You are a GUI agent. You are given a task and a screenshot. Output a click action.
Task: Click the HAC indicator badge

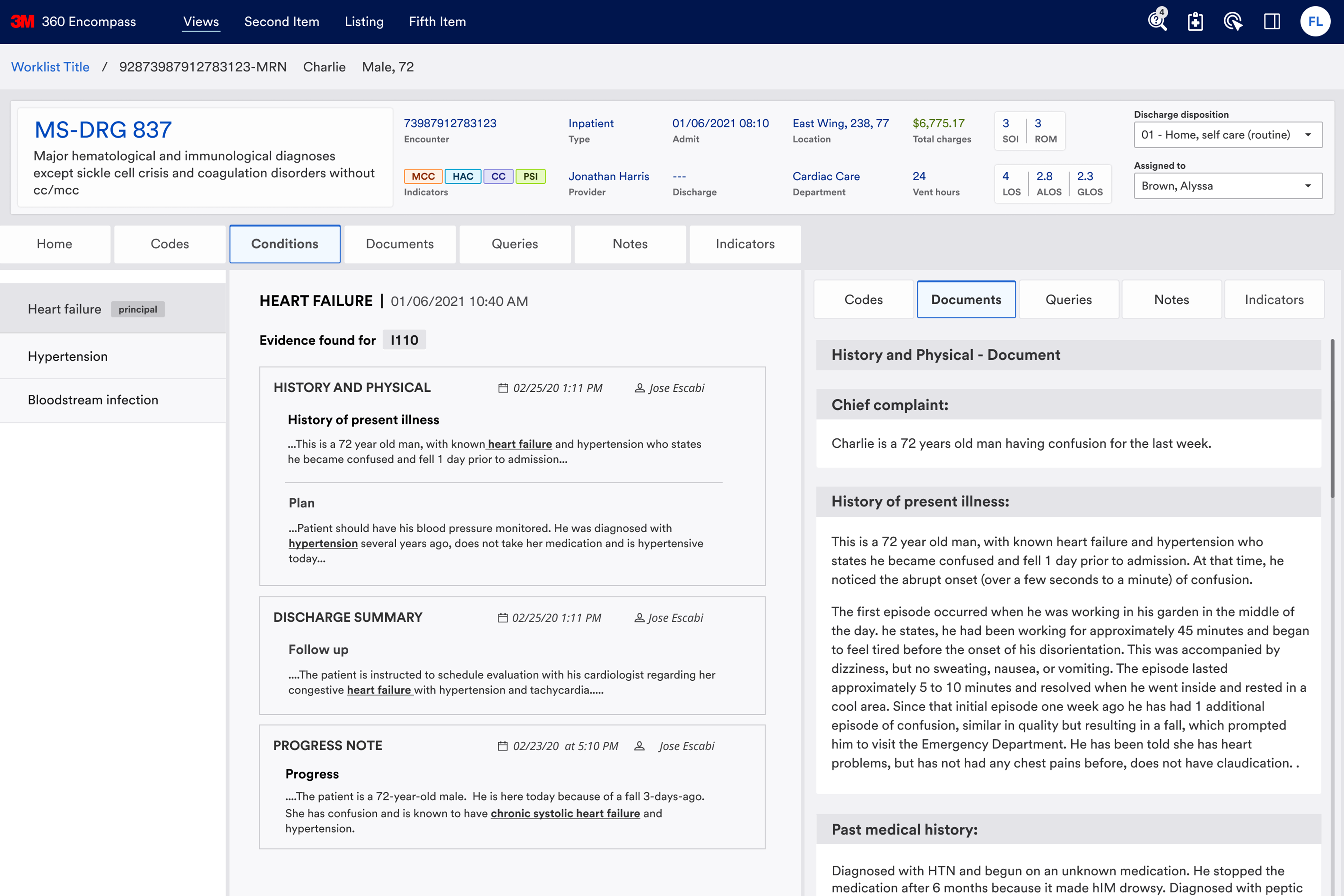462,176
